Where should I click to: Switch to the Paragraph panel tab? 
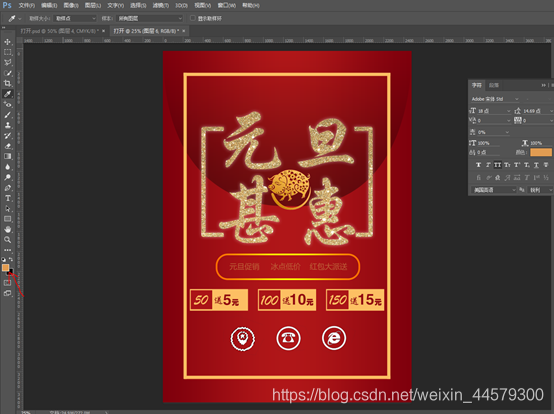coord(494,85)
